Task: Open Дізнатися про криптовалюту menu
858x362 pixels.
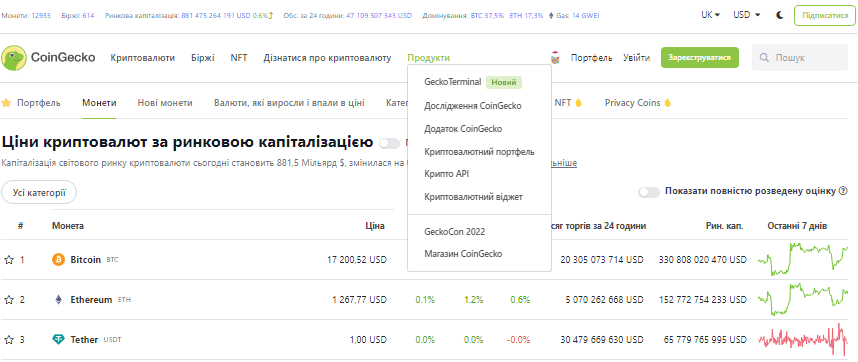Action: point(327,58)
